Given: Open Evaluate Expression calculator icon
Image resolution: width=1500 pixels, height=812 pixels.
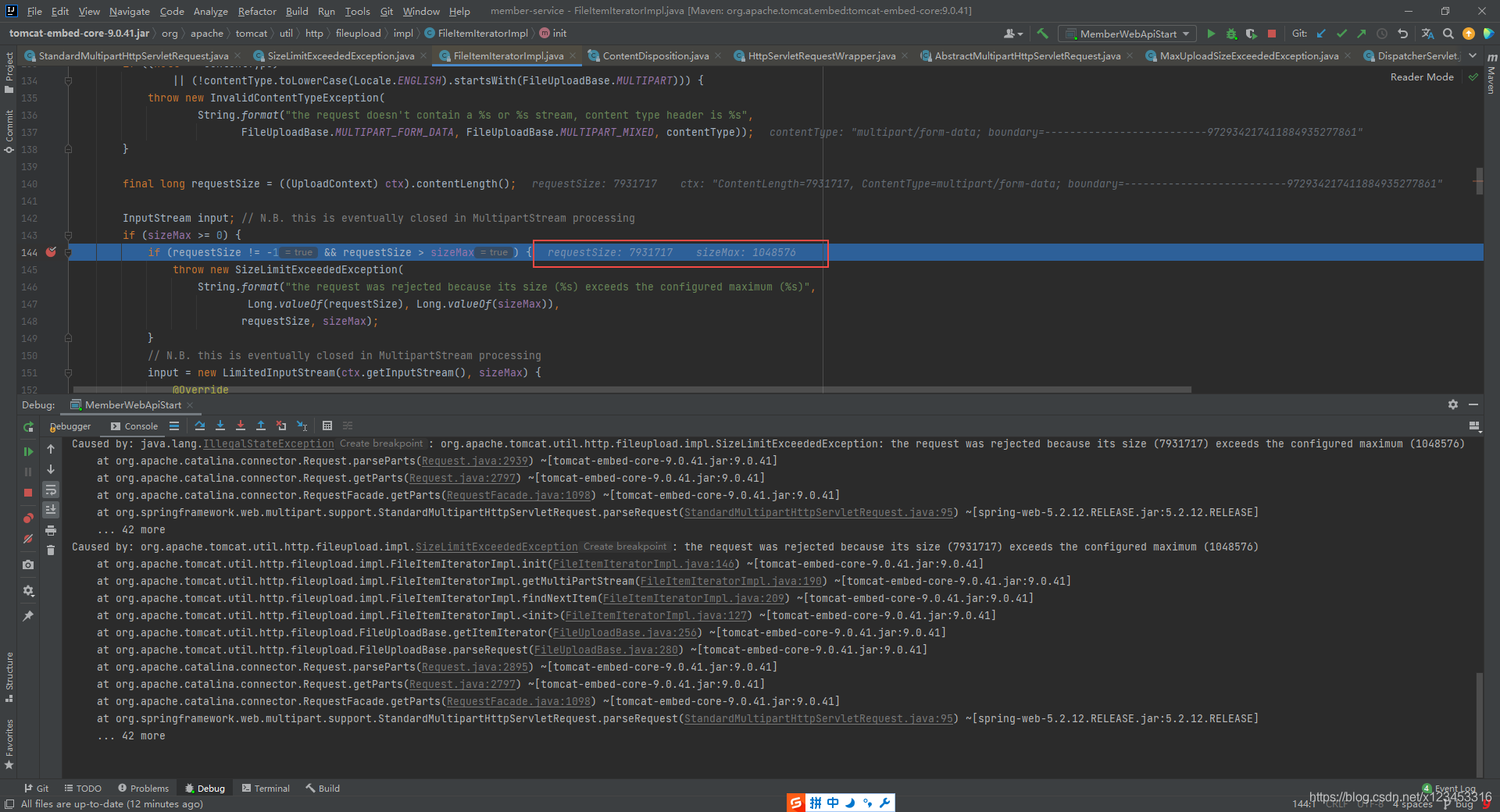Looking at the screenshot, I should (x=327, y=426).
